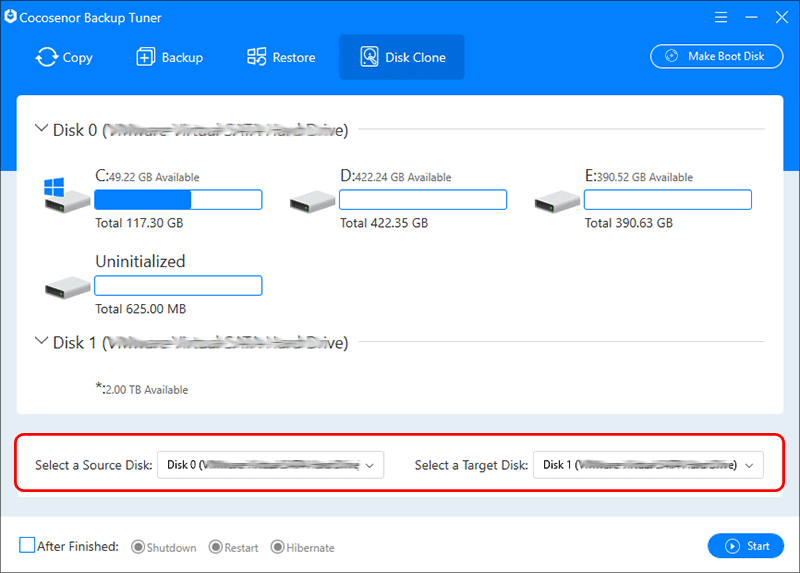Click the 'Total 625.00 MB' text
The height and width of the screenshot is (573, 800).
point(141,309)
